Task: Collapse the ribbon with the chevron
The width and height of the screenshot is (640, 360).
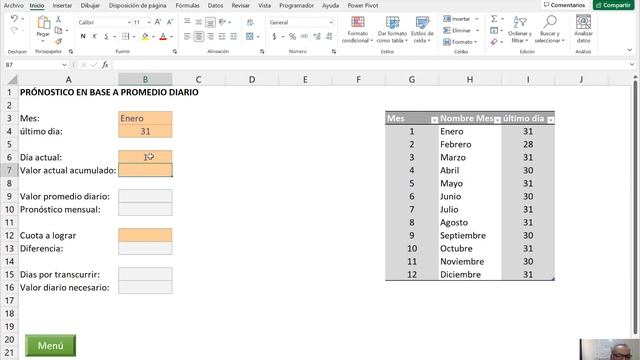Action: click(x=629, y=50)
